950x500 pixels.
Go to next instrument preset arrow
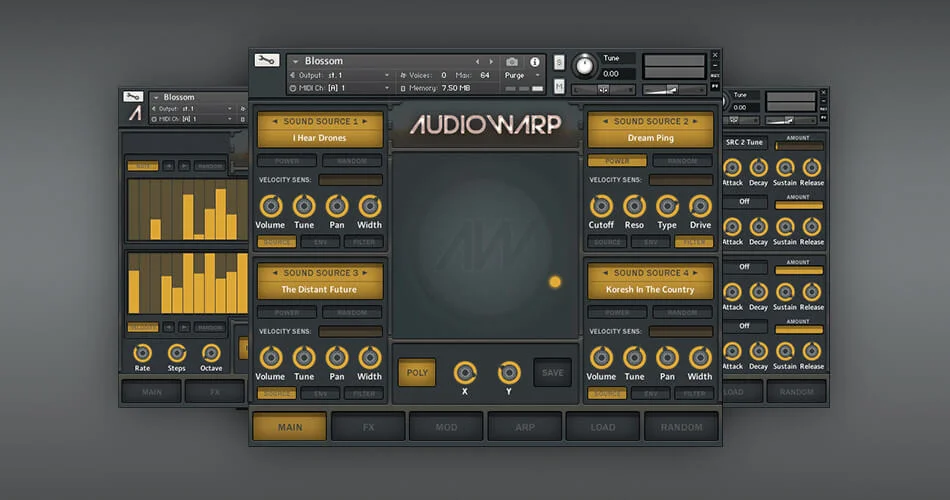tap(491, 61)
